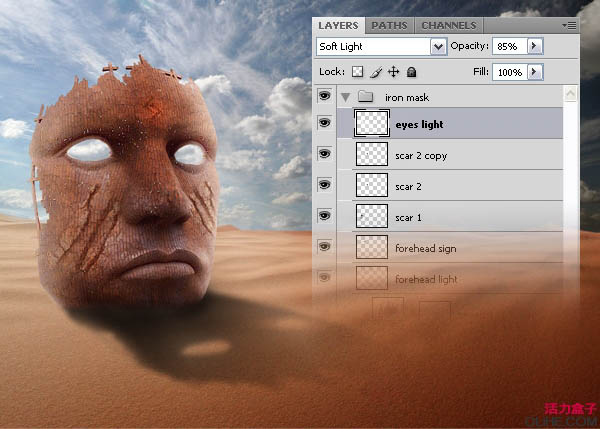Click the iron mask folder icon
Viewport: 600px width, 429px height.
(x=365, y=96)
